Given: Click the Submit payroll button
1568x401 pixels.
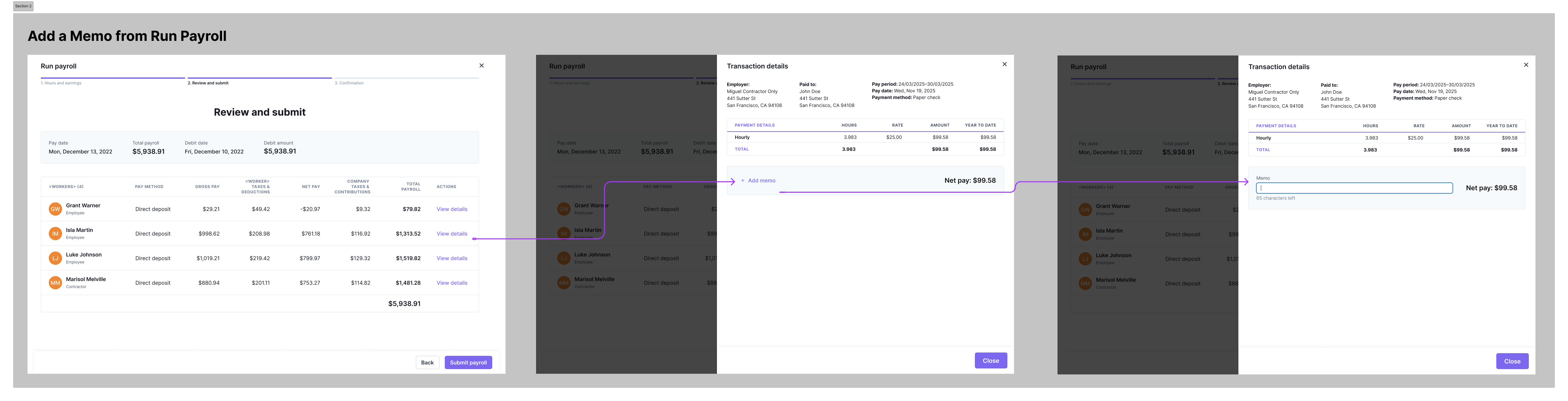Looking at the screenshot, I should [468, 362].
